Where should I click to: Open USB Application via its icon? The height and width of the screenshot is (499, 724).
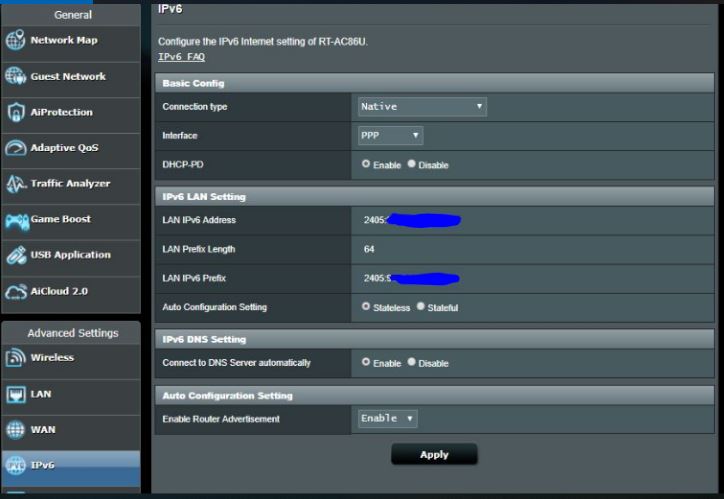pos(16,256)
